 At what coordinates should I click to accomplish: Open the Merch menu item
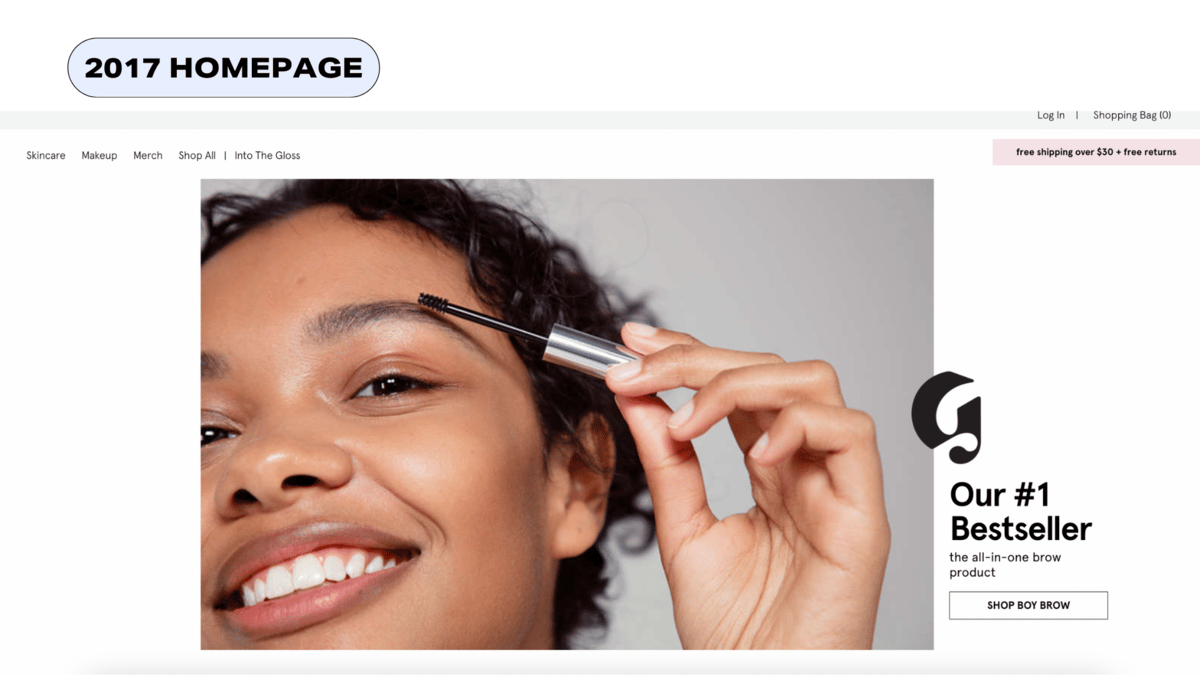click(x=148, y=155)
